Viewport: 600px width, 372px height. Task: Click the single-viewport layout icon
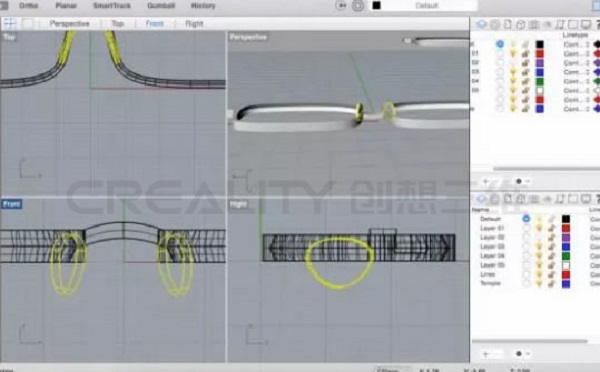(27, 24)
